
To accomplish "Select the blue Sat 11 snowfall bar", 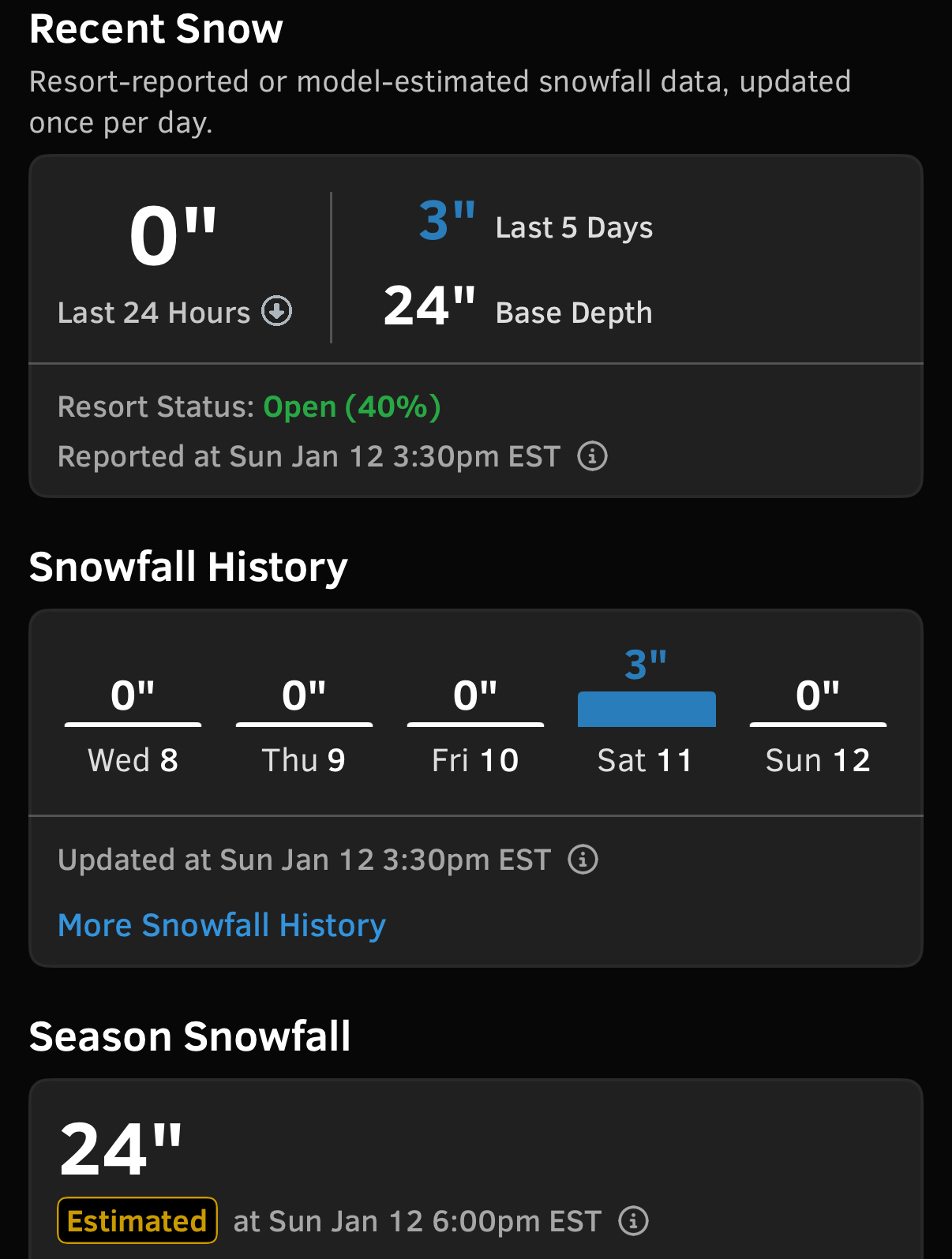I will click(647, 709).
